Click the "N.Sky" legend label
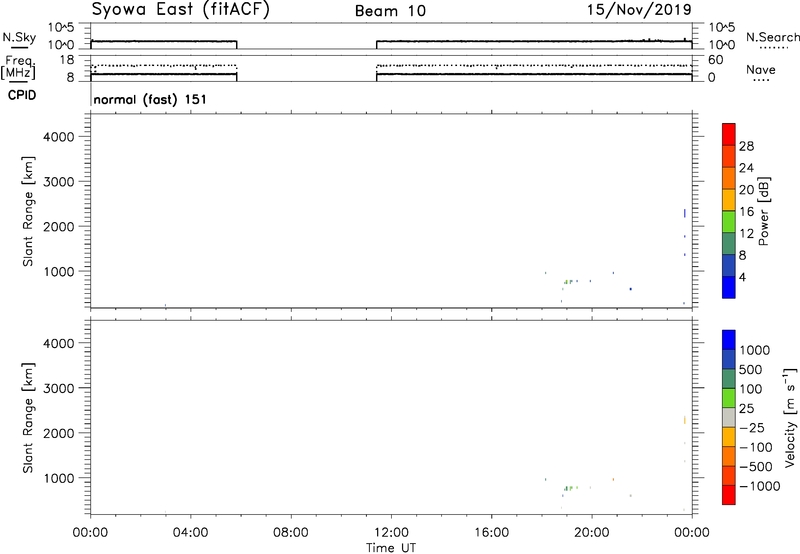800x554 pixels. click(x=19, y=38)
